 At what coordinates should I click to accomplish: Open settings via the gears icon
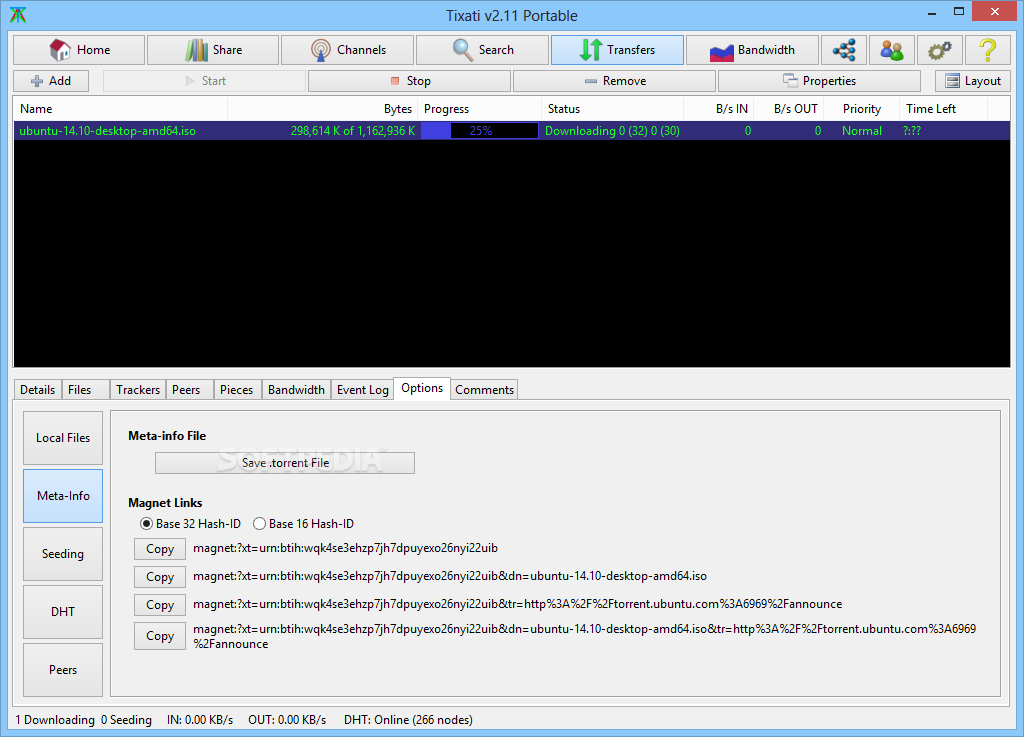940,50
